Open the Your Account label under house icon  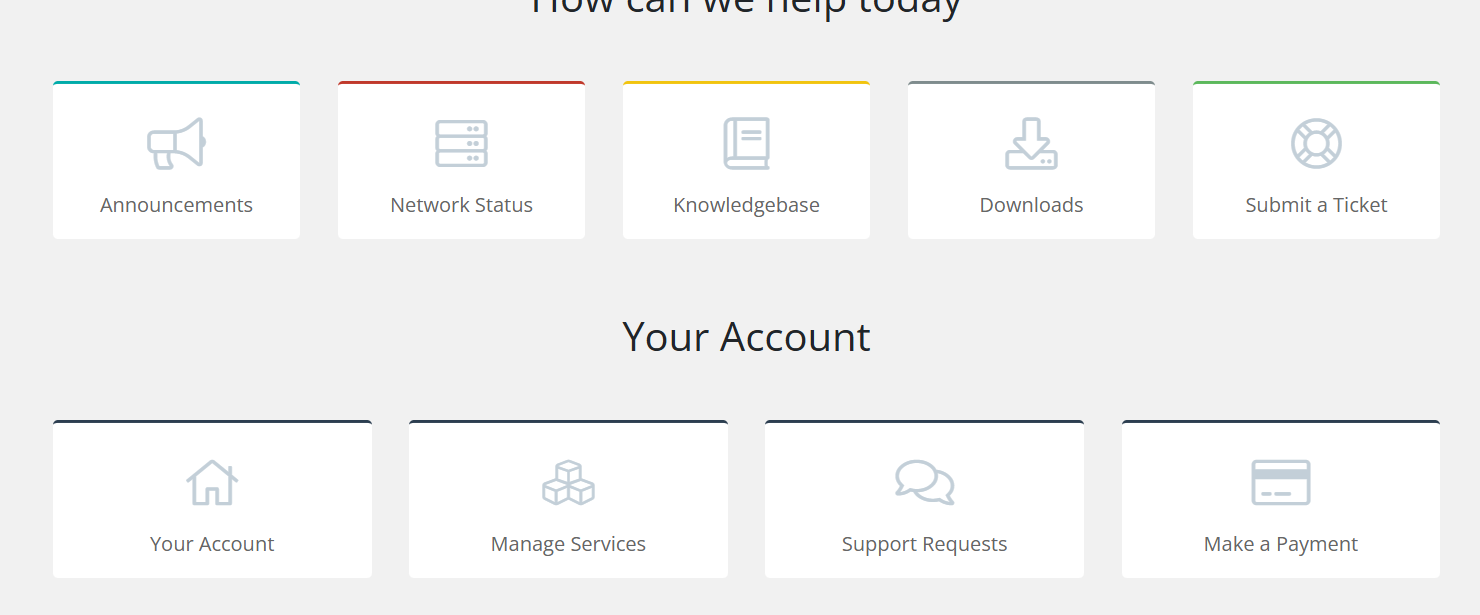[212, 544]
